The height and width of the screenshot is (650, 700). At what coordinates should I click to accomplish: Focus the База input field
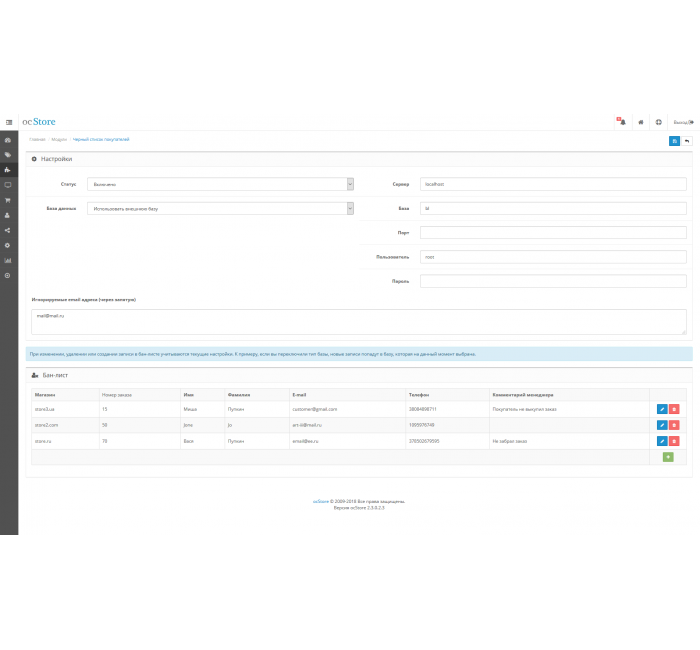[553, 208]
